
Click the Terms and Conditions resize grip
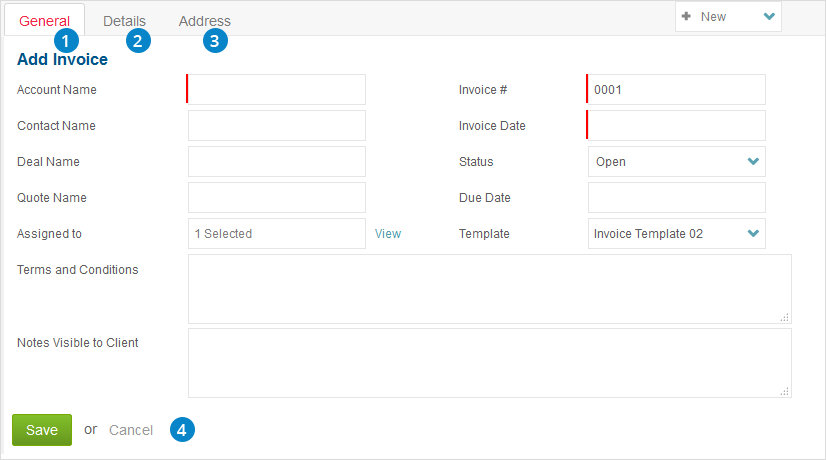(x=785, y=317)
